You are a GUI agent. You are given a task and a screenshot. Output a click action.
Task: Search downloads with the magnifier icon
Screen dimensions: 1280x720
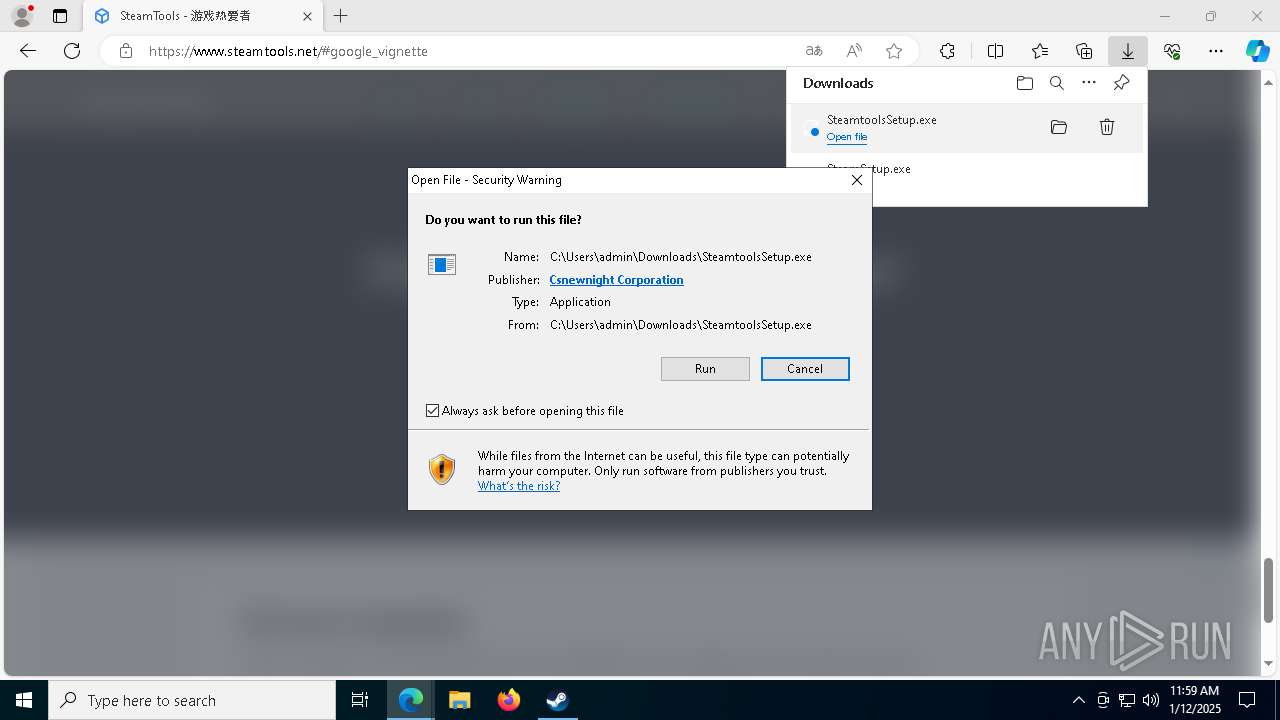click(x=1057, y=83)
